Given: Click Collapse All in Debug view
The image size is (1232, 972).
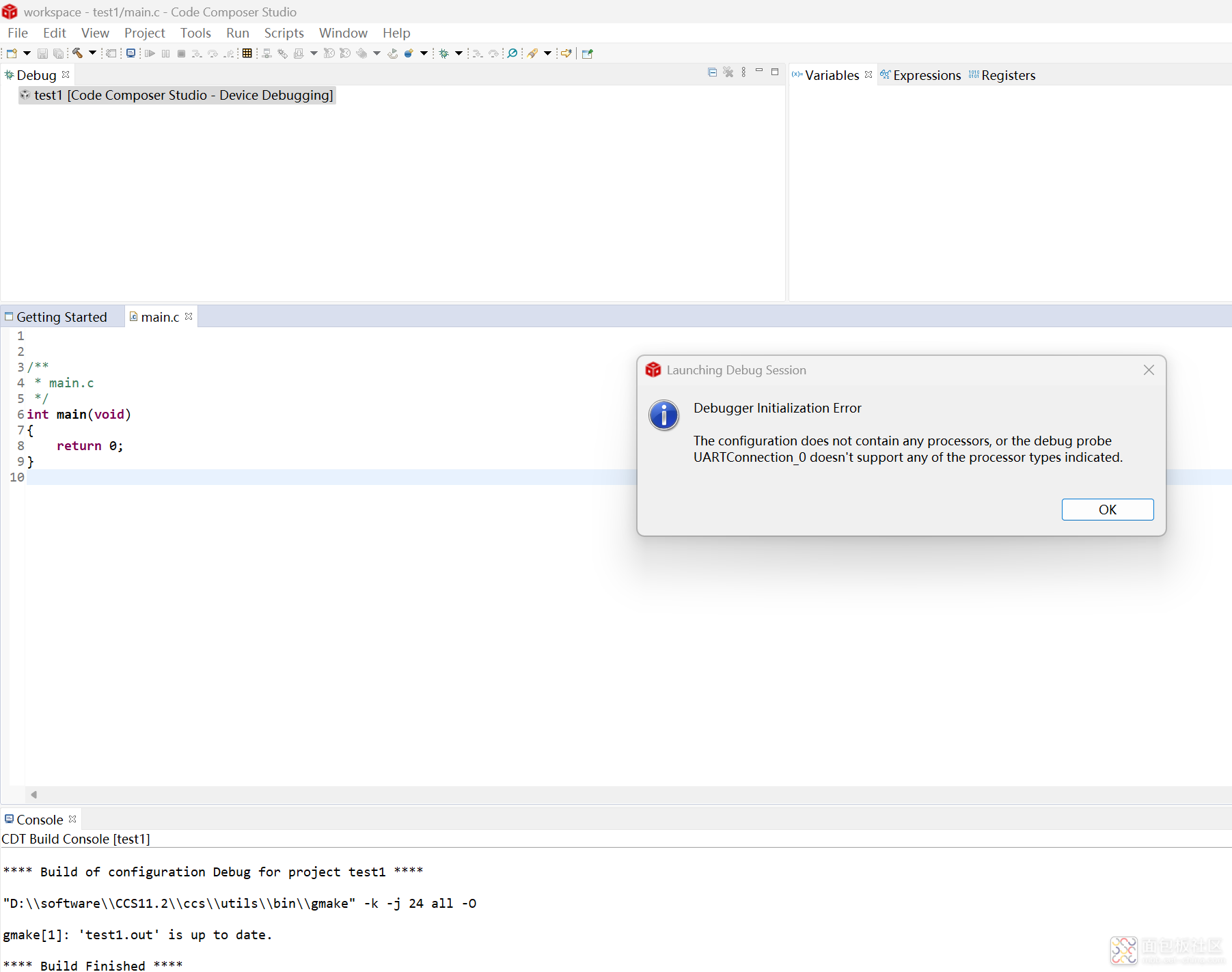Looking at the screenshot, I should pos(713,72).
